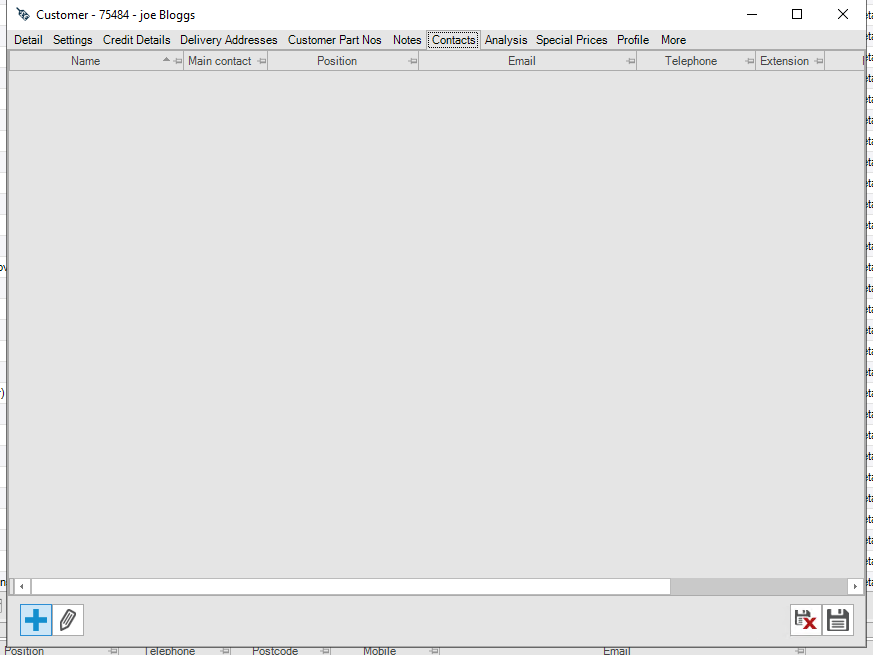Go to the Special Prices tab
873x655 pixels.
pos(571,40)
